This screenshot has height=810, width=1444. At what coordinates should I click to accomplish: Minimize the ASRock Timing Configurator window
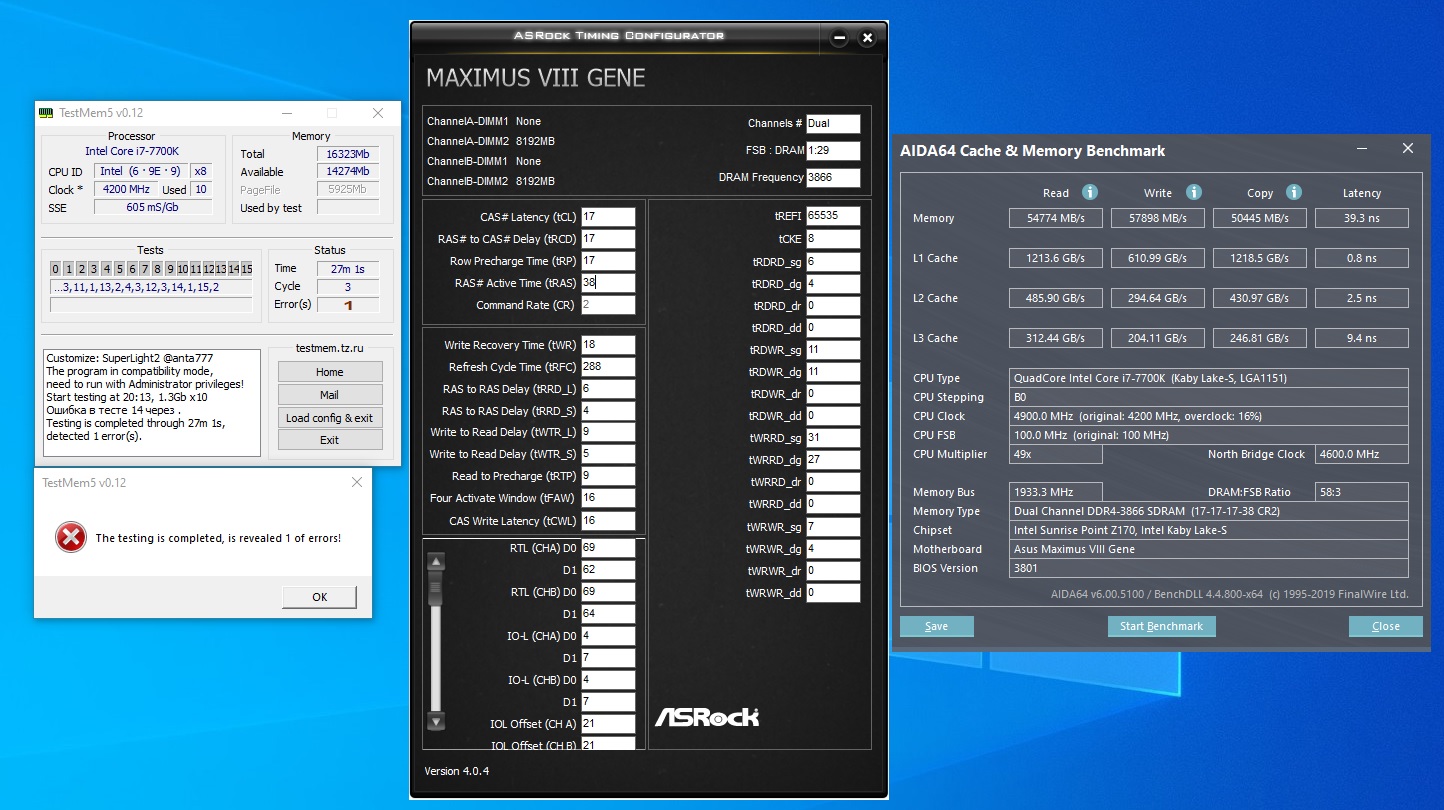pos(840,38)
